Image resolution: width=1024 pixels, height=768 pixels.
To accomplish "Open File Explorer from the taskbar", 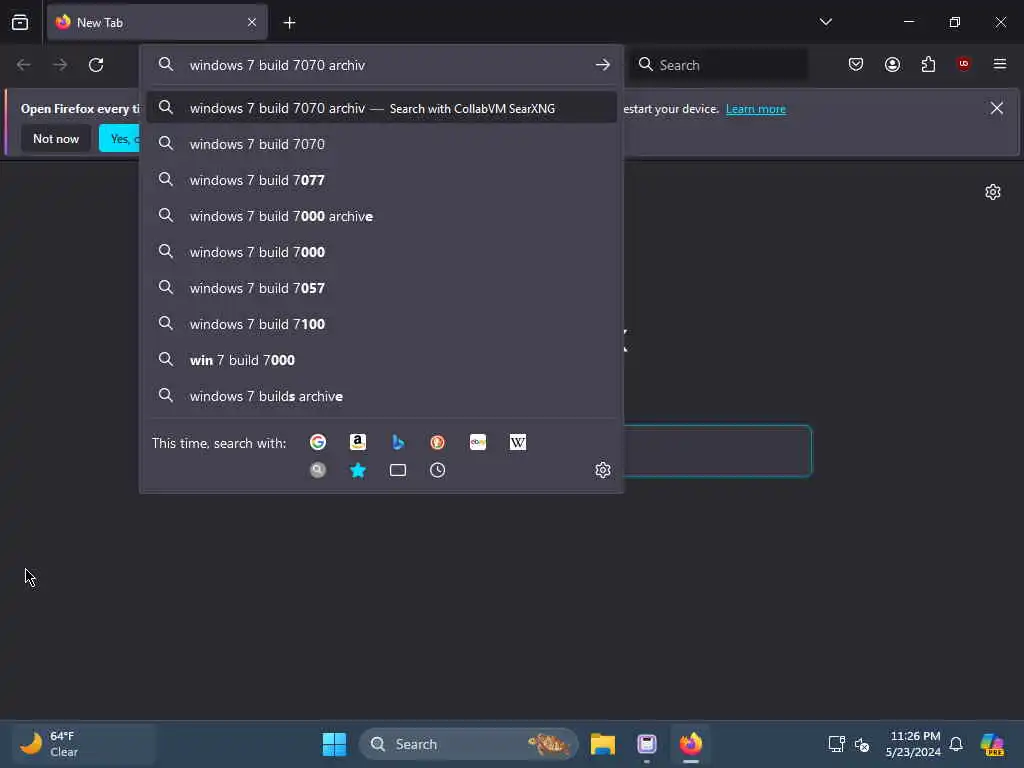I will [603, 744].
